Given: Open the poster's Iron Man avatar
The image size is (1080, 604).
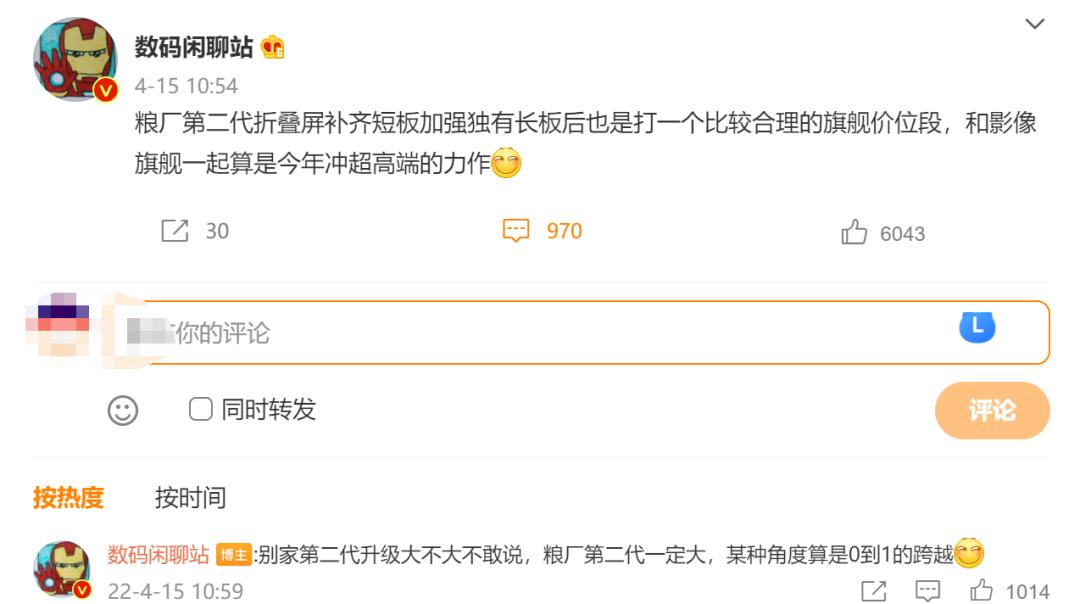Looking at the screenshot, I should click(76, 59).
